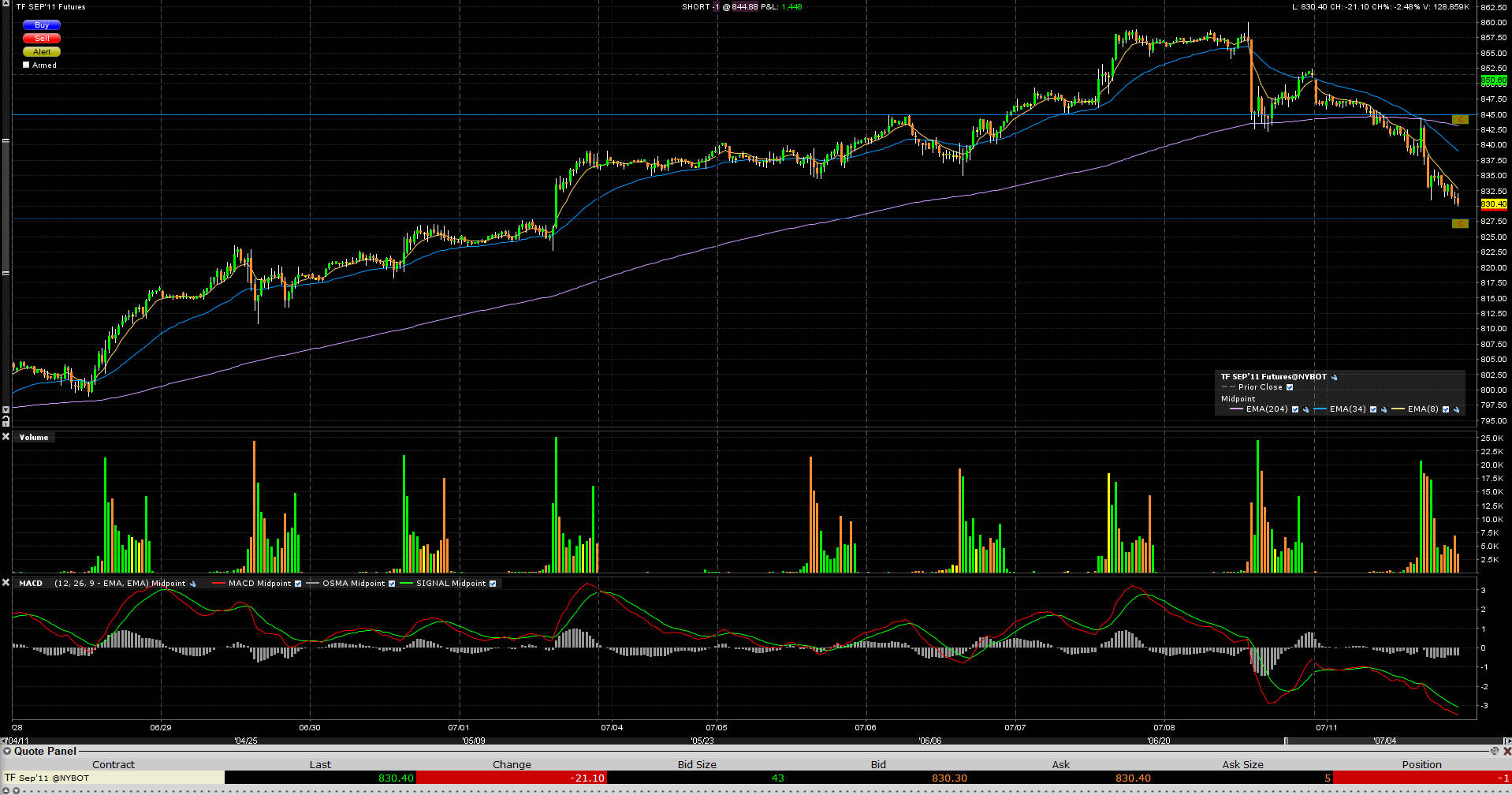The image size is (1512, 795).
Task: Click the Ask Size 5 cell
Action: (1242, 778)
